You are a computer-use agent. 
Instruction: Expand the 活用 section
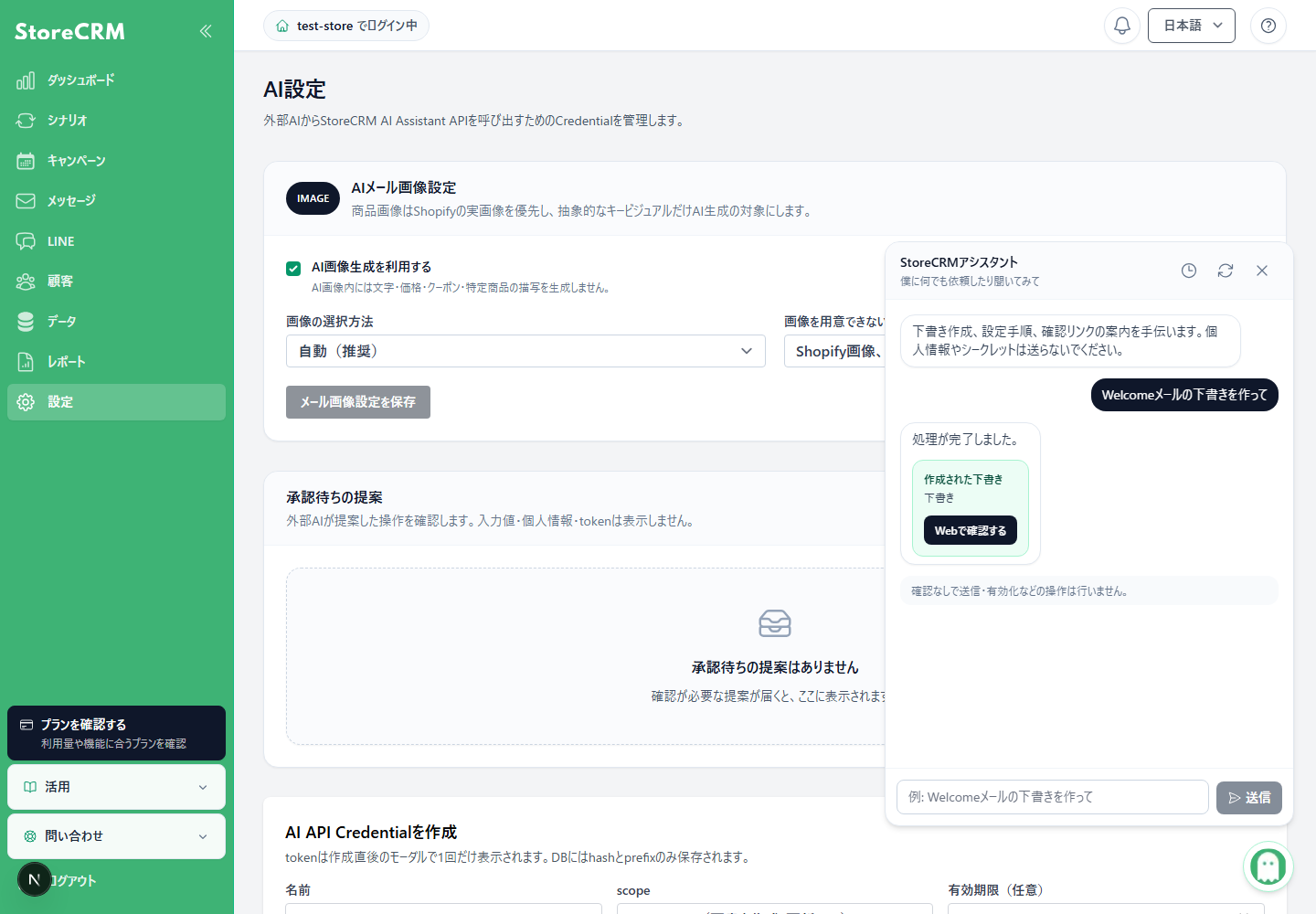(x=117, y=787)
